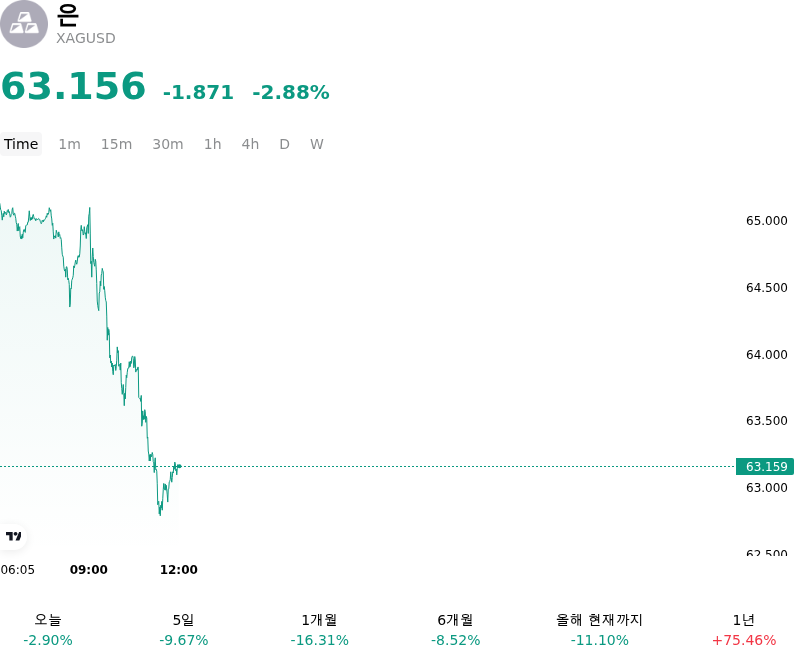Click the 12:00 time axis marker
Screen dimensions: 800x660
pos(179,569)
